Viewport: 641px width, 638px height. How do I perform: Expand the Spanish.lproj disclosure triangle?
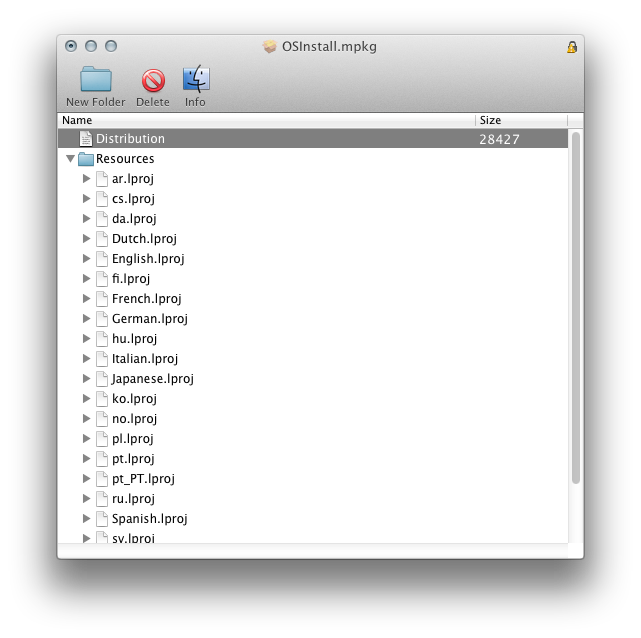pos(86,518)
